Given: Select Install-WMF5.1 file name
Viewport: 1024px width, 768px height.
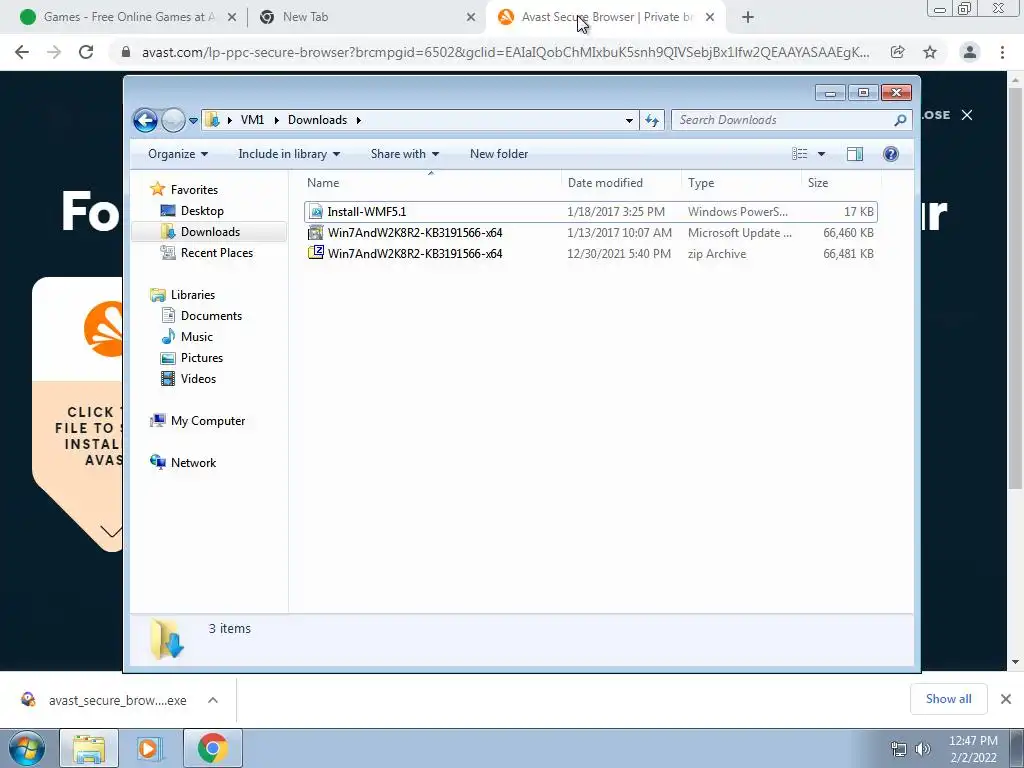Looking at the screenshot, I should pos(366,212).
